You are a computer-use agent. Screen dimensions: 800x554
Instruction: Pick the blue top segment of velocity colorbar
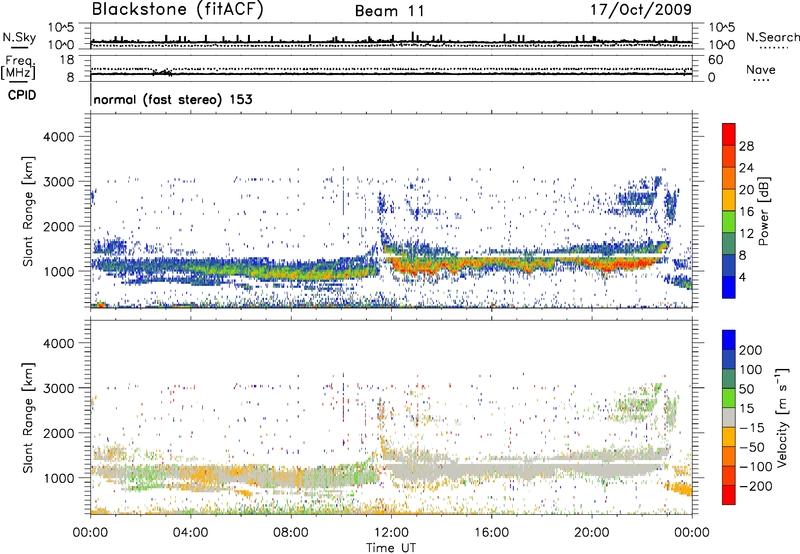pyautogui.click(x=729, y=340)
